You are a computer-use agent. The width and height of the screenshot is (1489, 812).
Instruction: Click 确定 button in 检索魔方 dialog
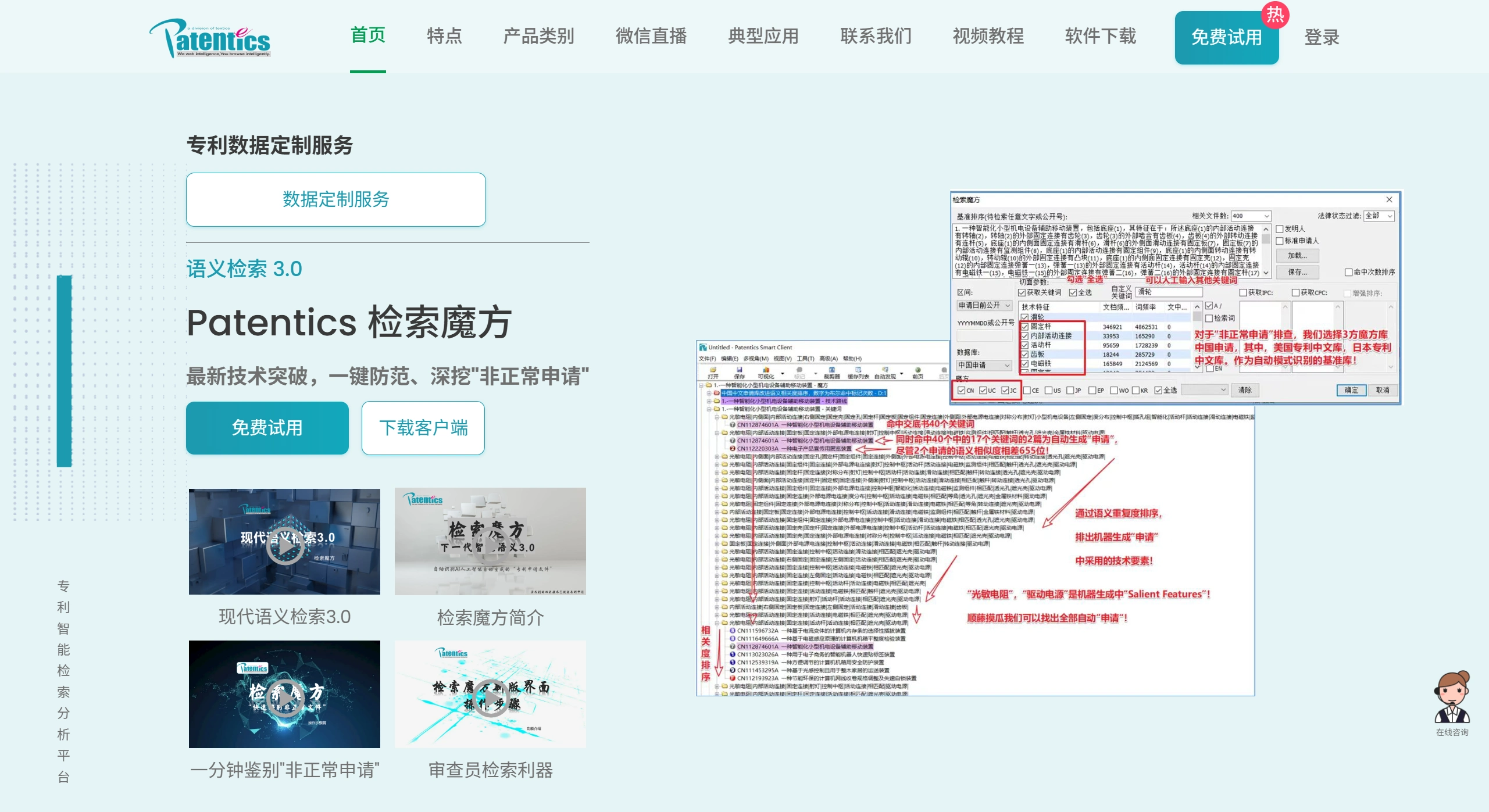(1351, 390)
